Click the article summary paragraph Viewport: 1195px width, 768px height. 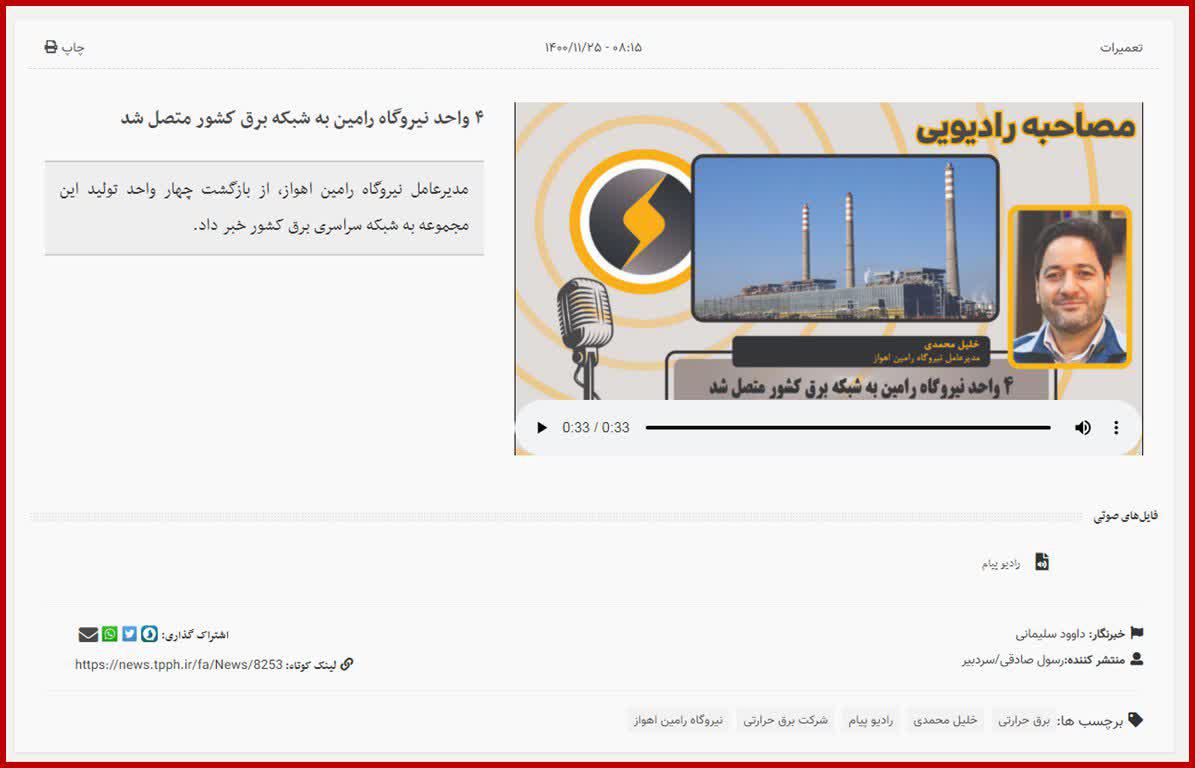coord(264,207)
